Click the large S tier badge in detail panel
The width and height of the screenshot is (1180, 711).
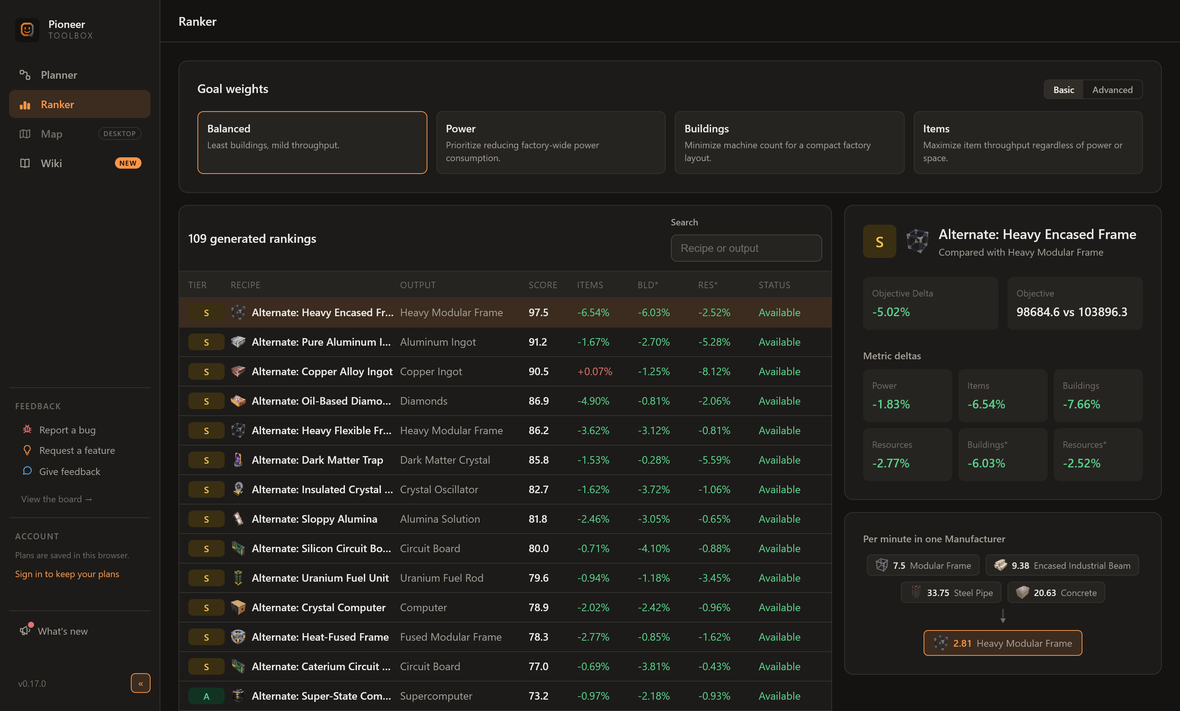[879, 242]
